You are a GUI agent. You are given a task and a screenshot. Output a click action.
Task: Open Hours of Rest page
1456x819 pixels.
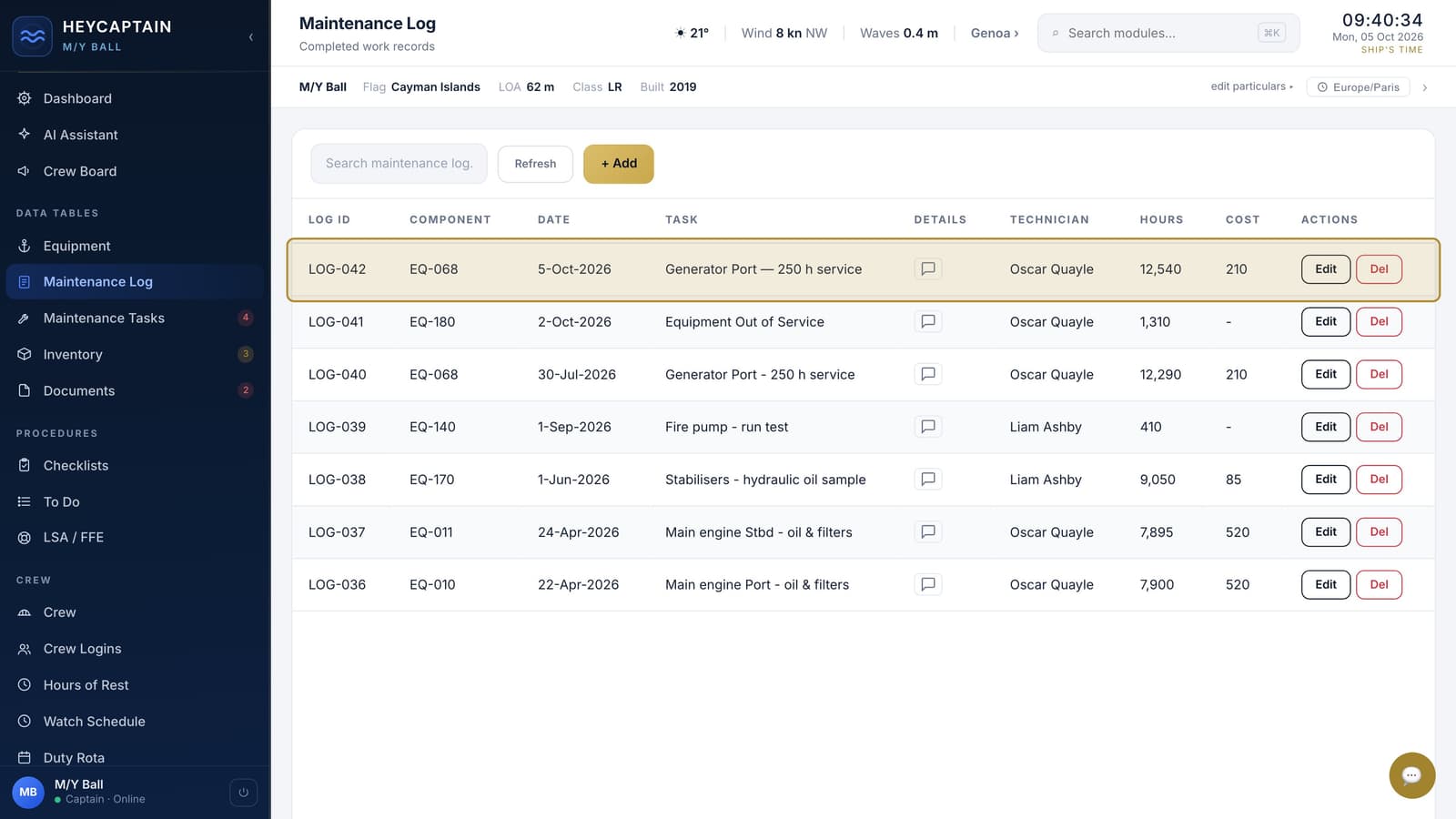point(135,685)
